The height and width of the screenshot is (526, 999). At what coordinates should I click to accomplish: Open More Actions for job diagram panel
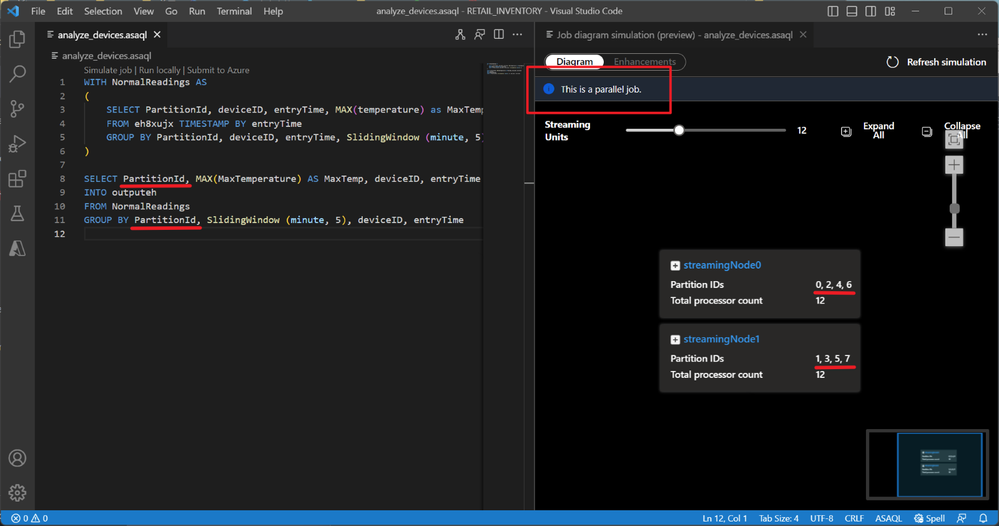982,34
